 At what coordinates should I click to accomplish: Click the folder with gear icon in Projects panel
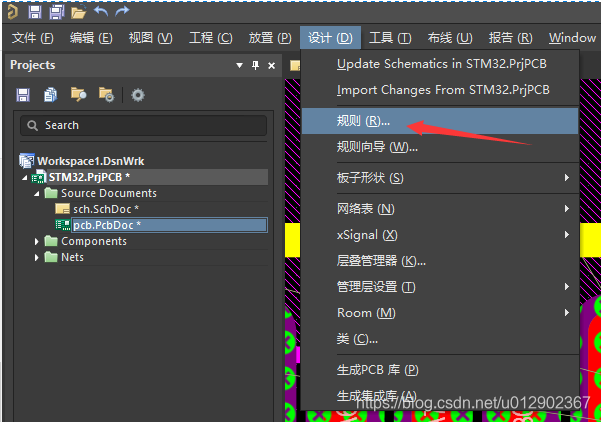pyautogui.click(x=106, y=95)
